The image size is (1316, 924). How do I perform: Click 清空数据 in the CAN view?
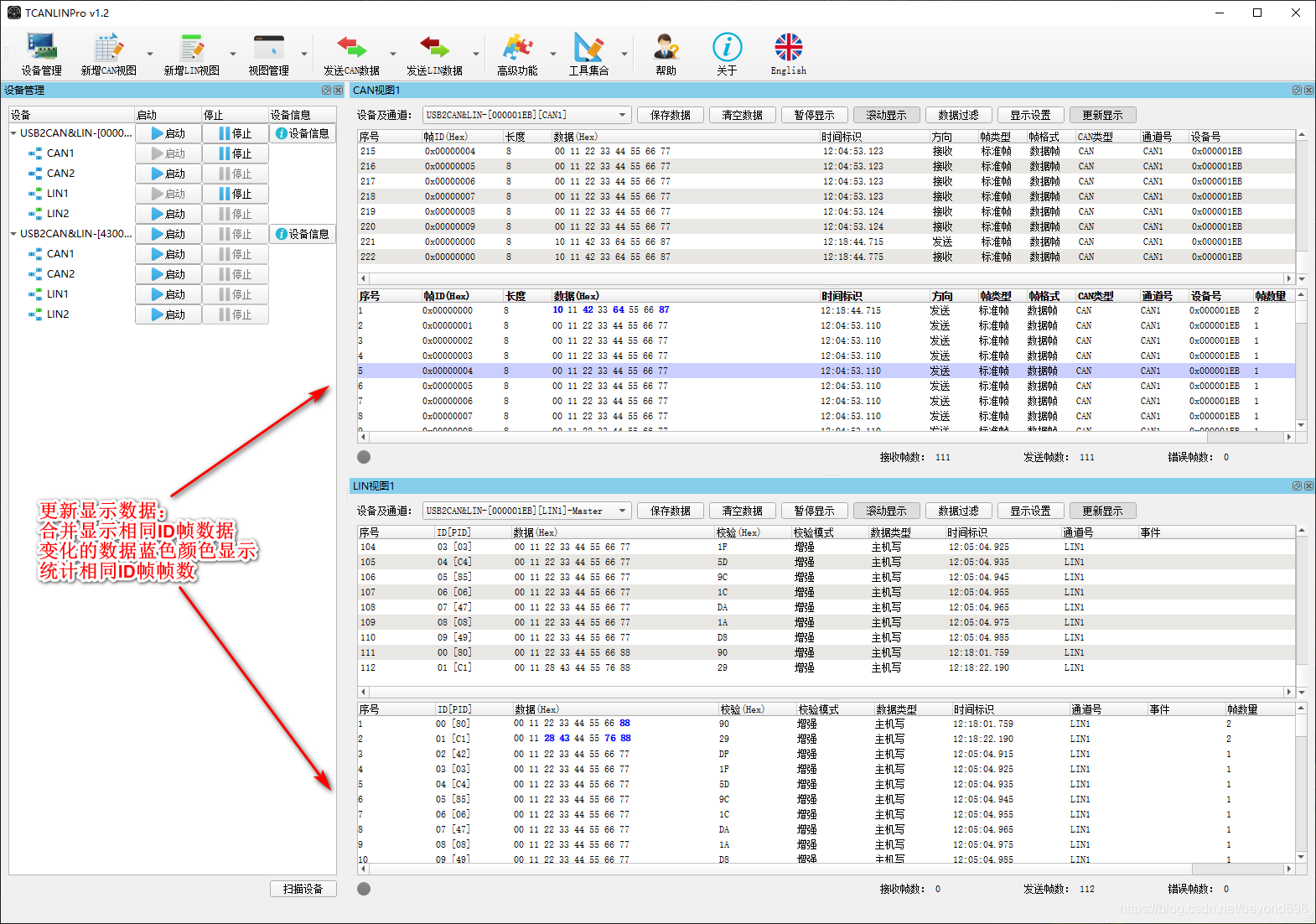click(x=742, y=115)
